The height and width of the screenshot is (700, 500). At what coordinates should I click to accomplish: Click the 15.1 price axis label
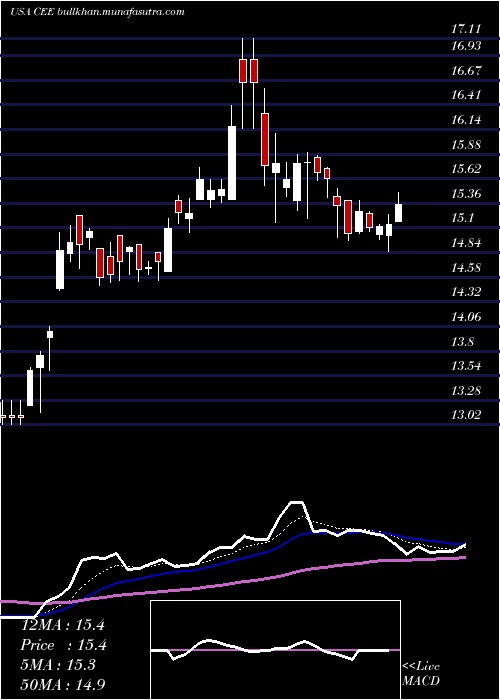(462, 219)
